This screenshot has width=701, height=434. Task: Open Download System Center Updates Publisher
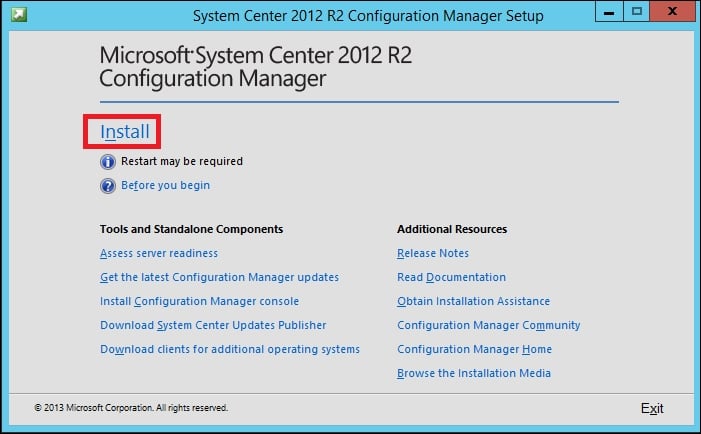point(213,325)
